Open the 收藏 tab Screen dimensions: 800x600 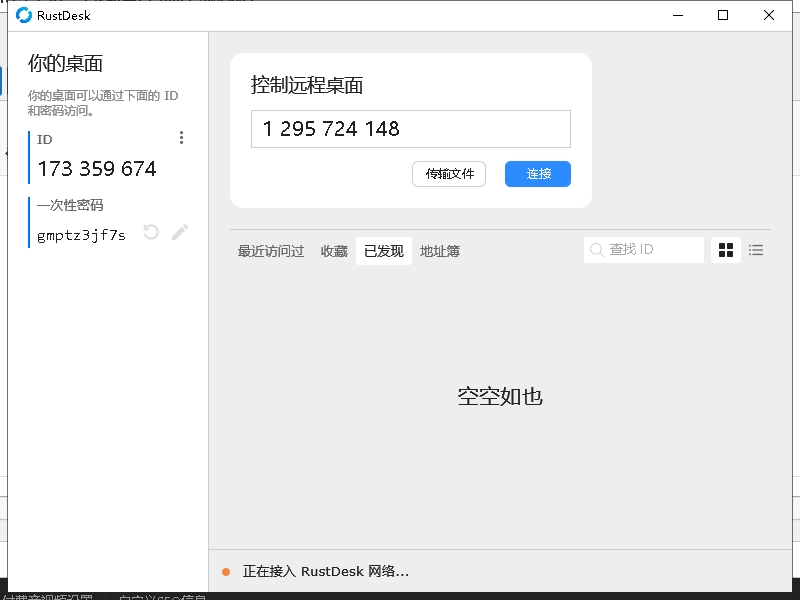coord(334,251)
